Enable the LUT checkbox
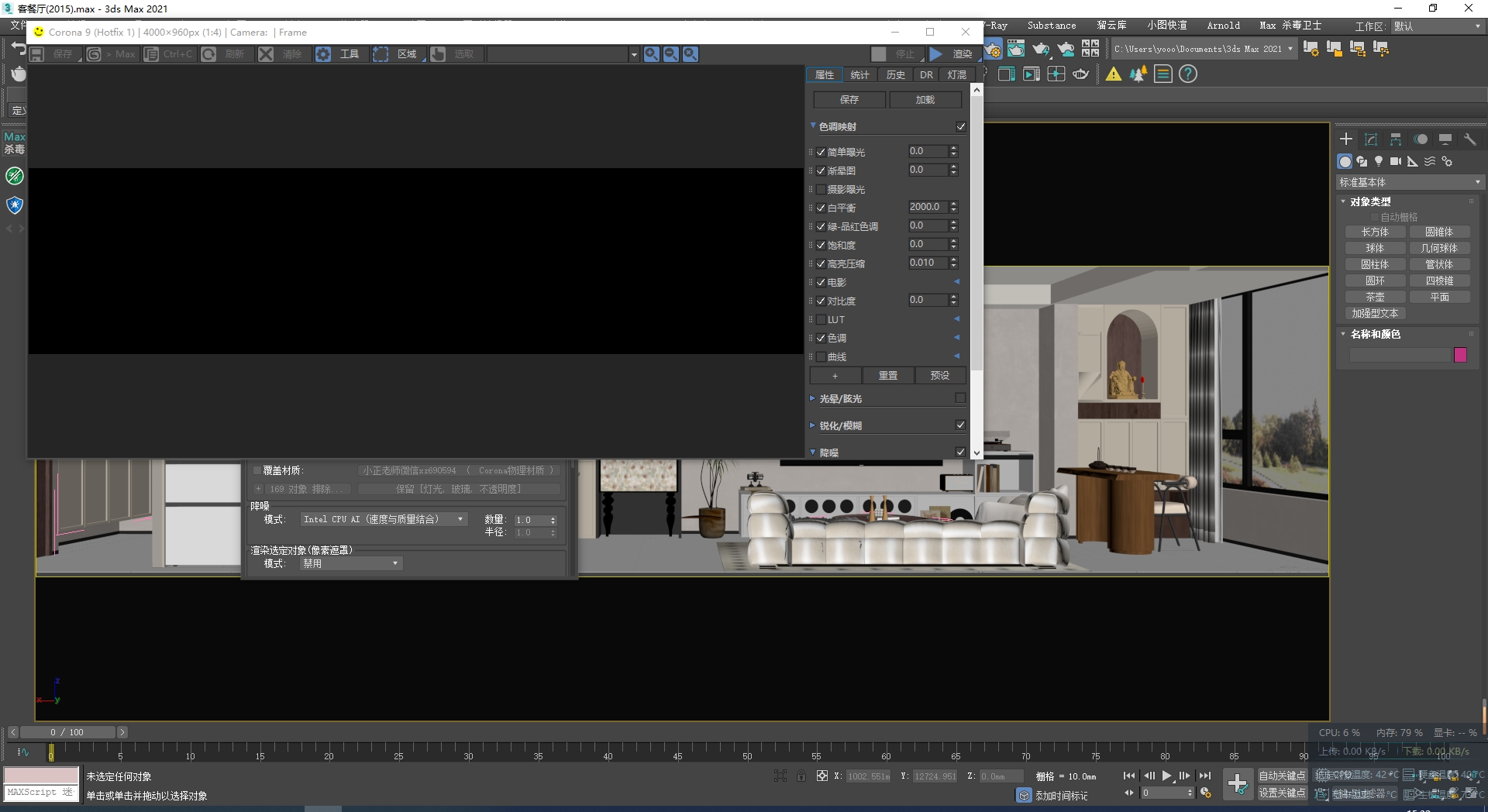The width and height of the screenshot is (1488, 812). pyautogui.click(x=821, y=319)
